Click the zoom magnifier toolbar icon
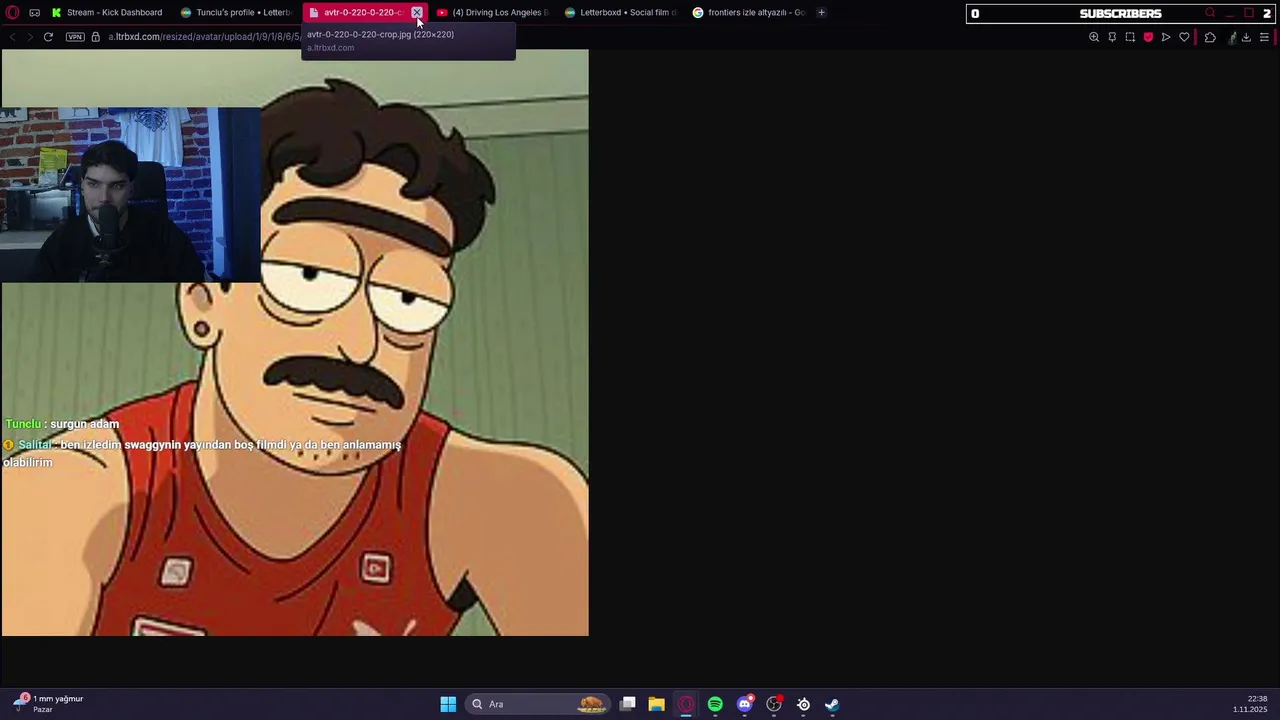The width and height of the screenshot is (1280, 720). point(1094,37)
